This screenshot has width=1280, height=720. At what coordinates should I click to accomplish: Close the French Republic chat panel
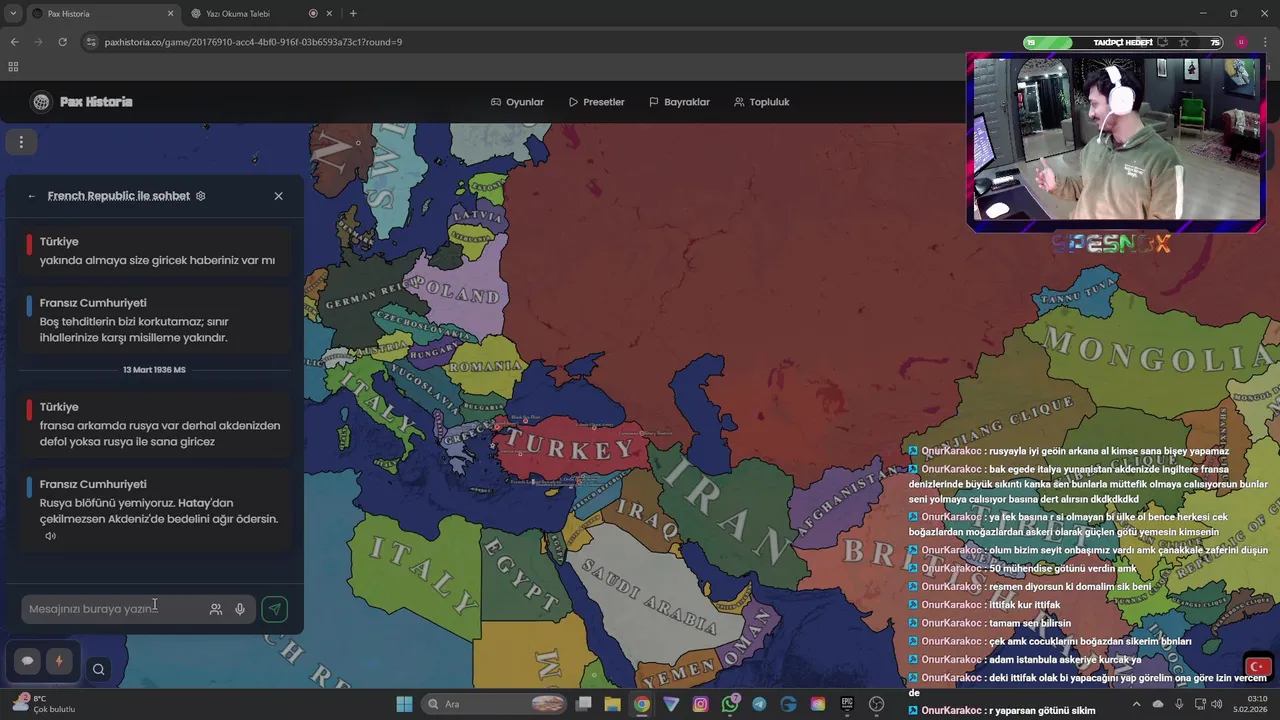point(278,196)
